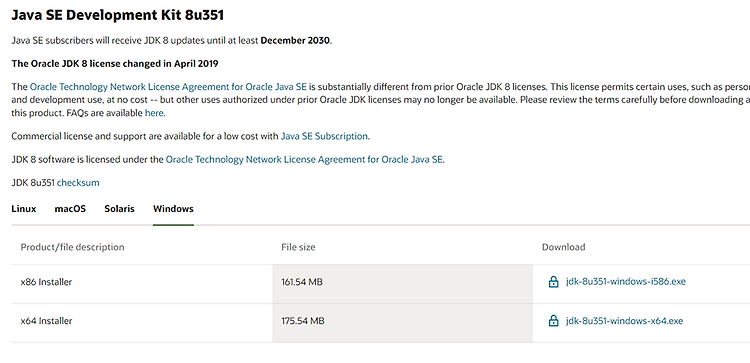
Task: Open first Oracle Technology Network License Agreement link
Action: click(168, 87)
